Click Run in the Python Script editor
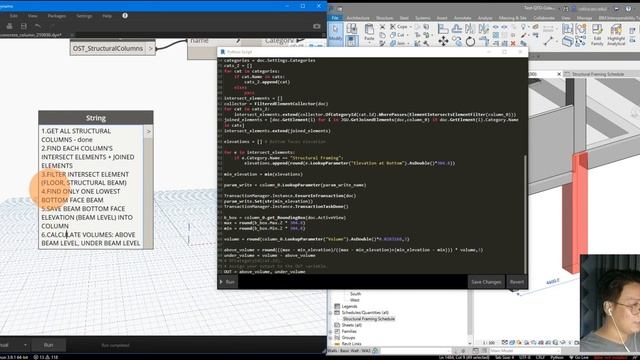 point(228,282)
